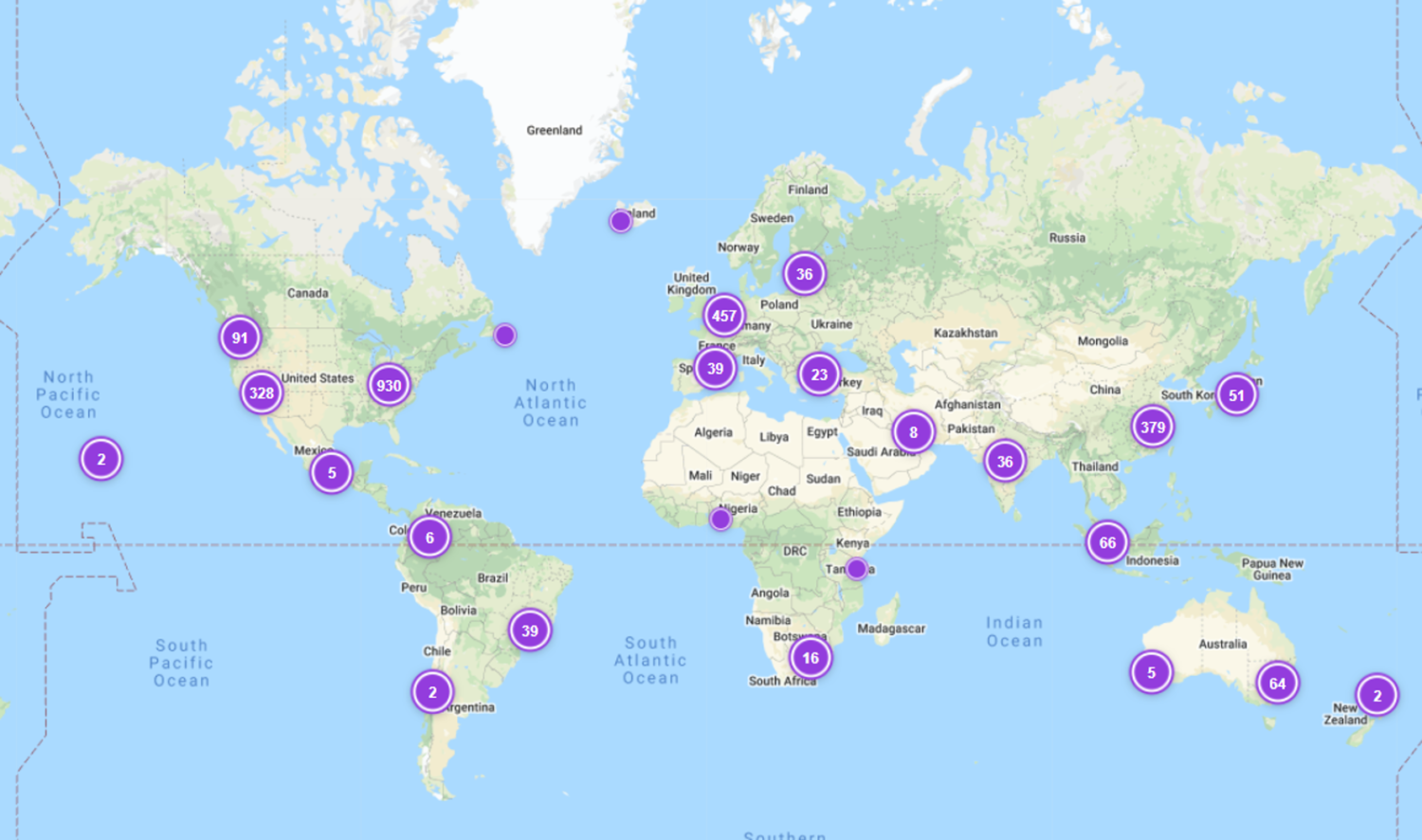Open the 36 marker over India
Screen dimensions: 1422x840
(x=1005, y=461)
